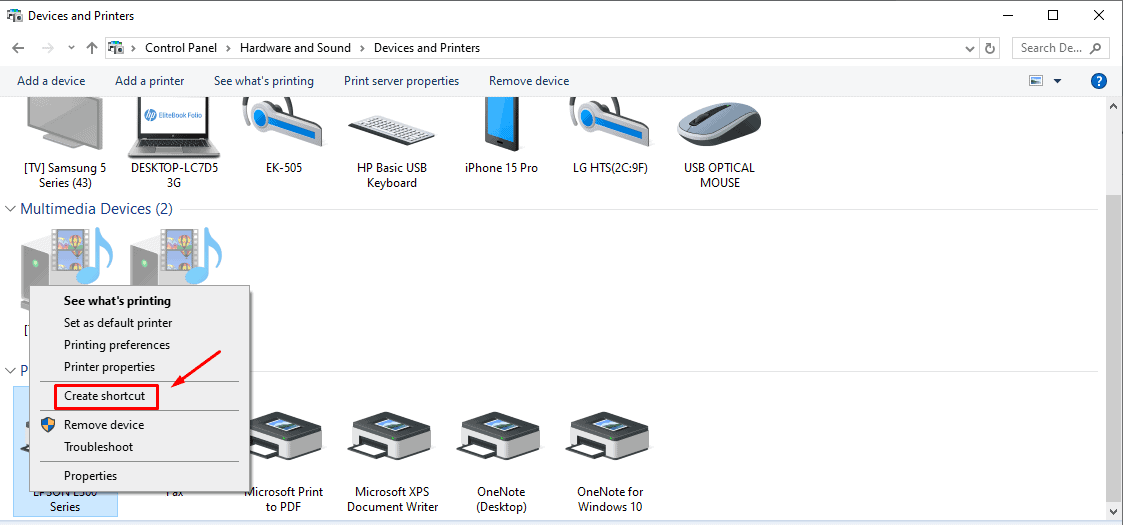Open the address bar history dropdown
This screenshot has width=1123, height=525.
970,48
